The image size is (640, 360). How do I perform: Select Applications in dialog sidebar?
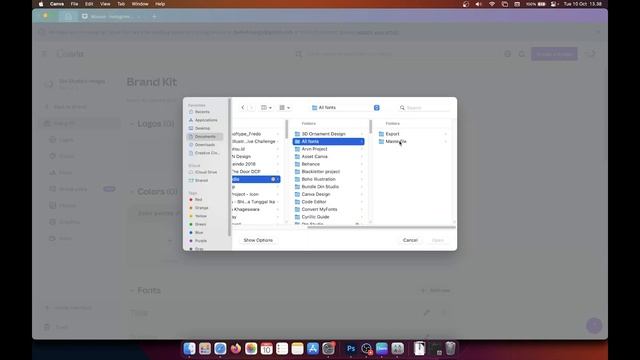click(x=206, y=120)
